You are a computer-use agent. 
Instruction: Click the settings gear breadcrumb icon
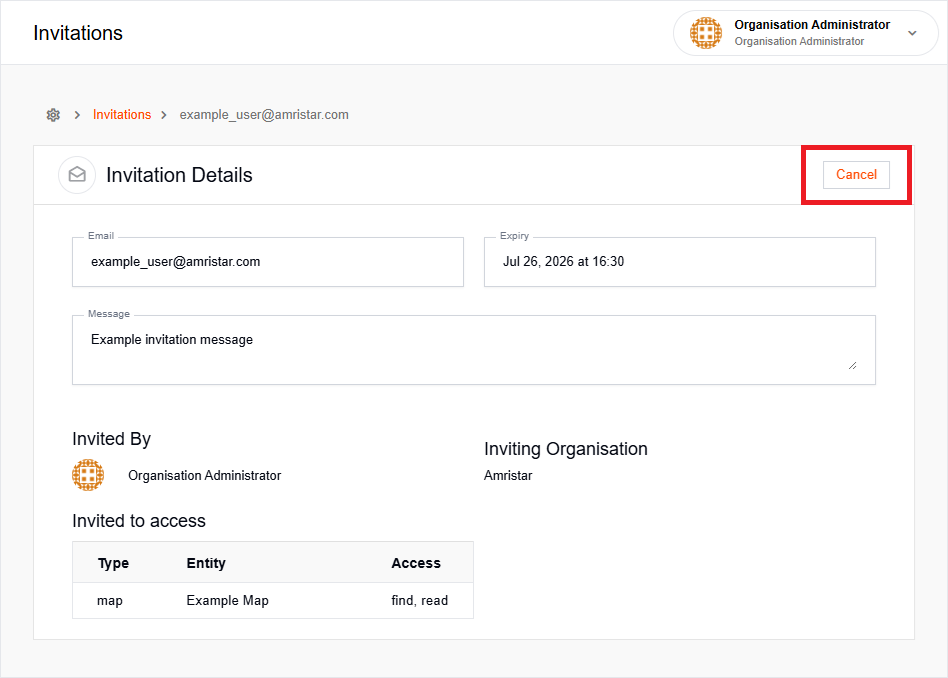53,115
